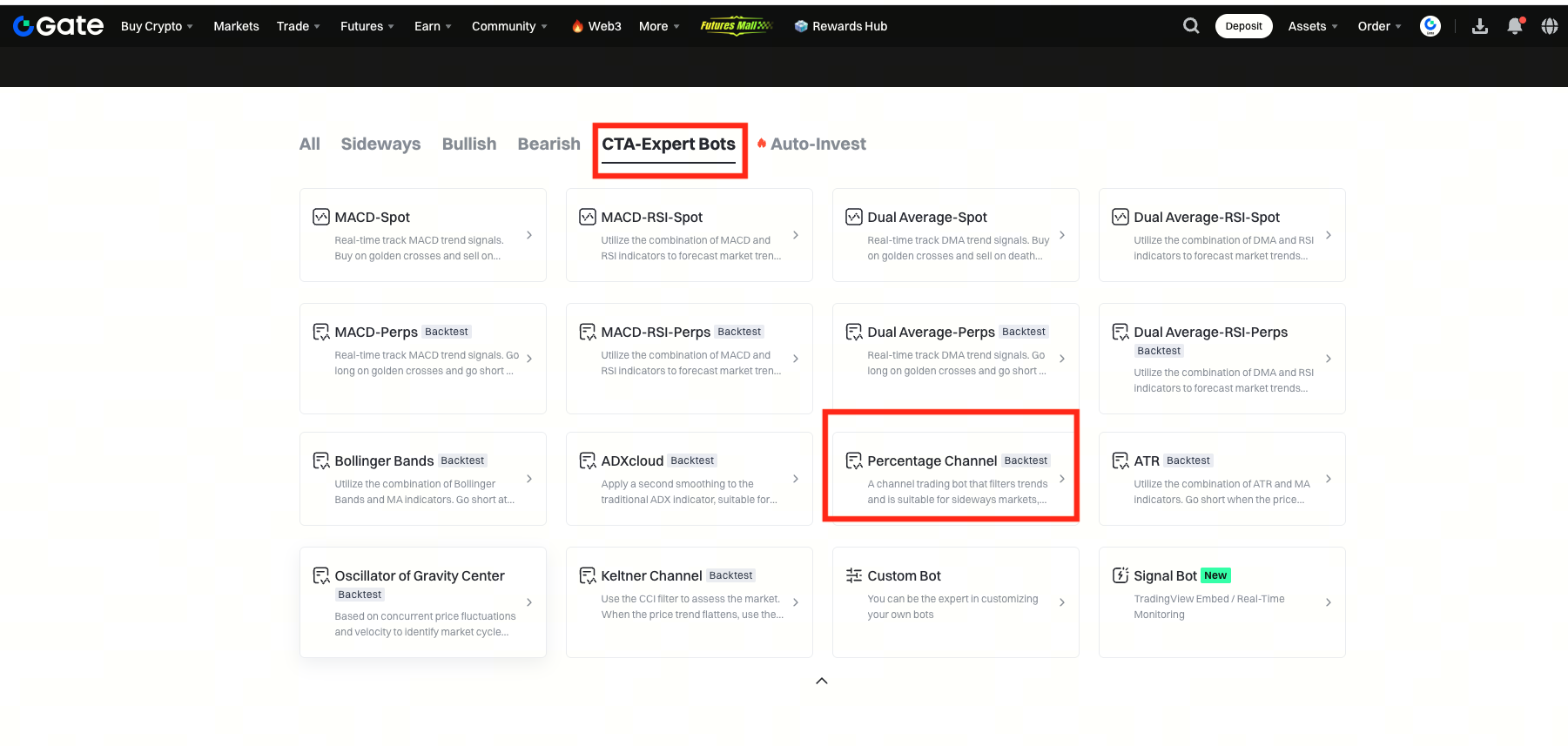Viewport: 1568px width, 746px height.
Task: Switch to the Sideways tab
Action: [380, 144]
